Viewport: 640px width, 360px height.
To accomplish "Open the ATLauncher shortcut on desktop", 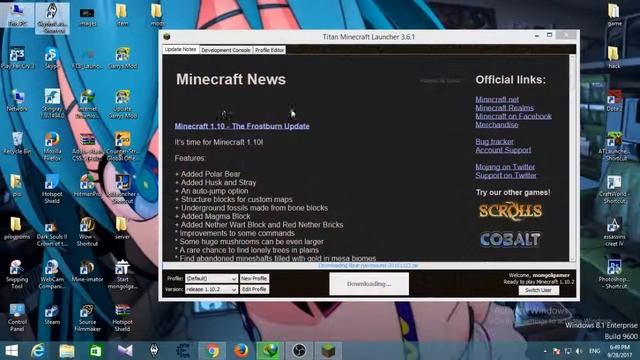I will 614,146.
